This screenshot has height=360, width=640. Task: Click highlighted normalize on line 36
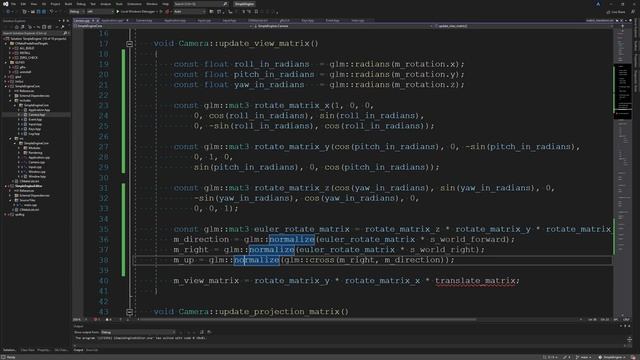pos(292,240)
